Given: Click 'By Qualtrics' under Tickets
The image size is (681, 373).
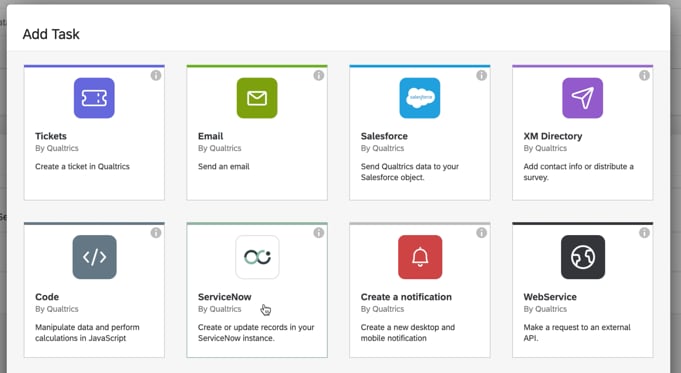Looking at the screenshot, I should (57, 148).
